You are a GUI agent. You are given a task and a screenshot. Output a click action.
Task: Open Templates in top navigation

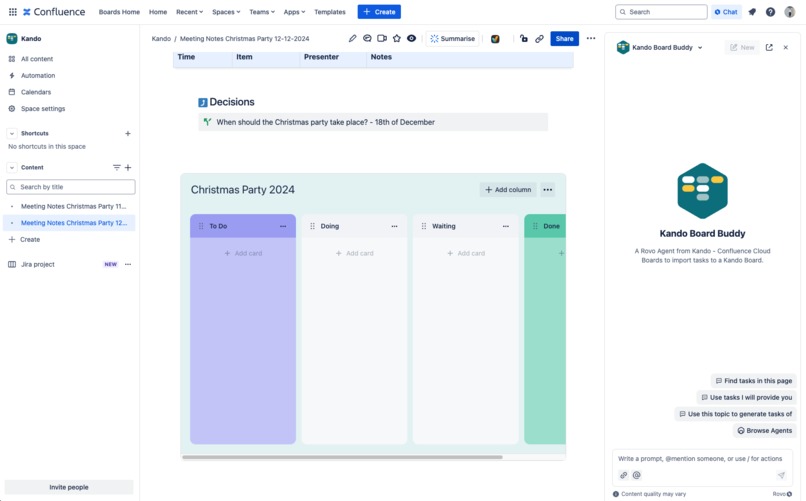330,12
